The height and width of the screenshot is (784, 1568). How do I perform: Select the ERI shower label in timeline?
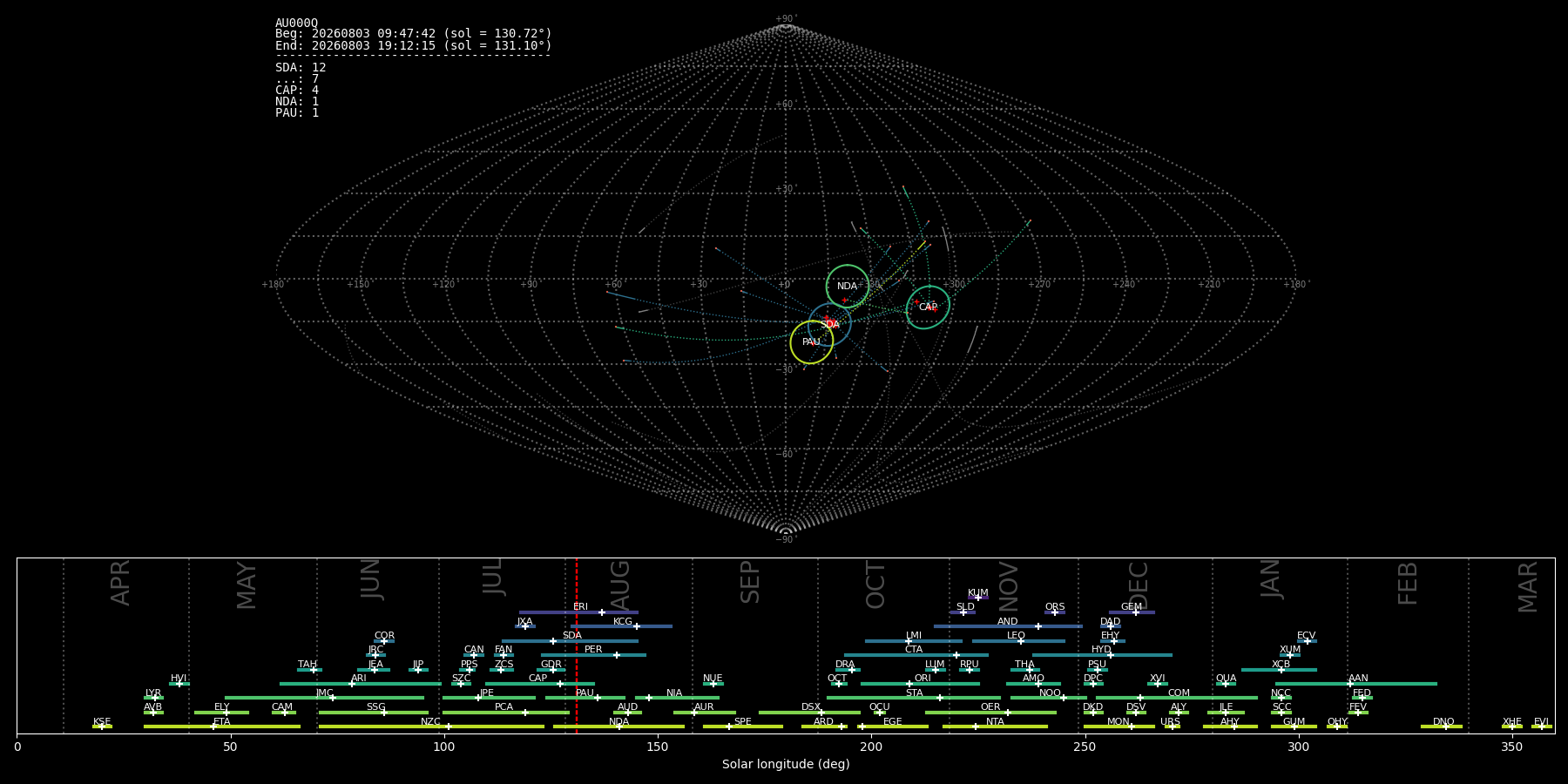[580, 606]
